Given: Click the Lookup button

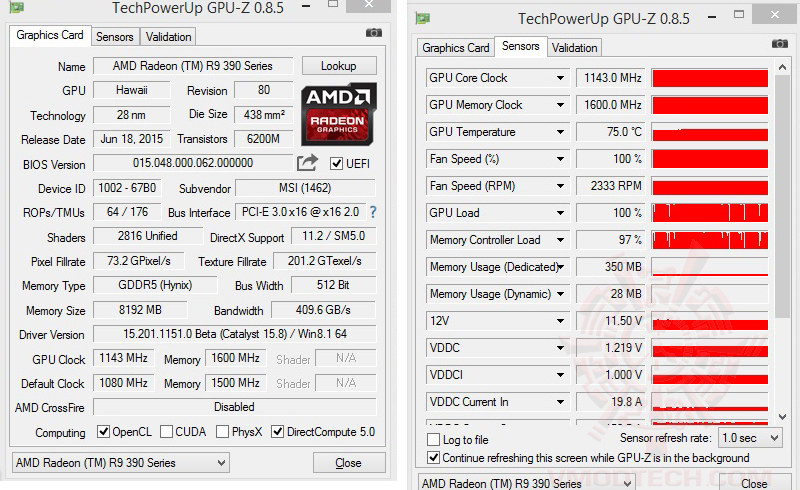Looking at the screenshot, I should point(338,66).
